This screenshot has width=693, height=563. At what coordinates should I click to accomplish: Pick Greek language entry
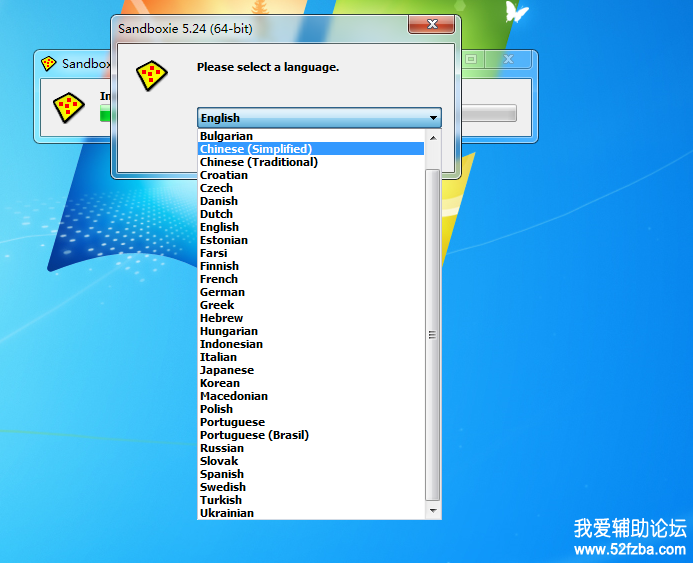pyautogui.click(x=311, y=305)
